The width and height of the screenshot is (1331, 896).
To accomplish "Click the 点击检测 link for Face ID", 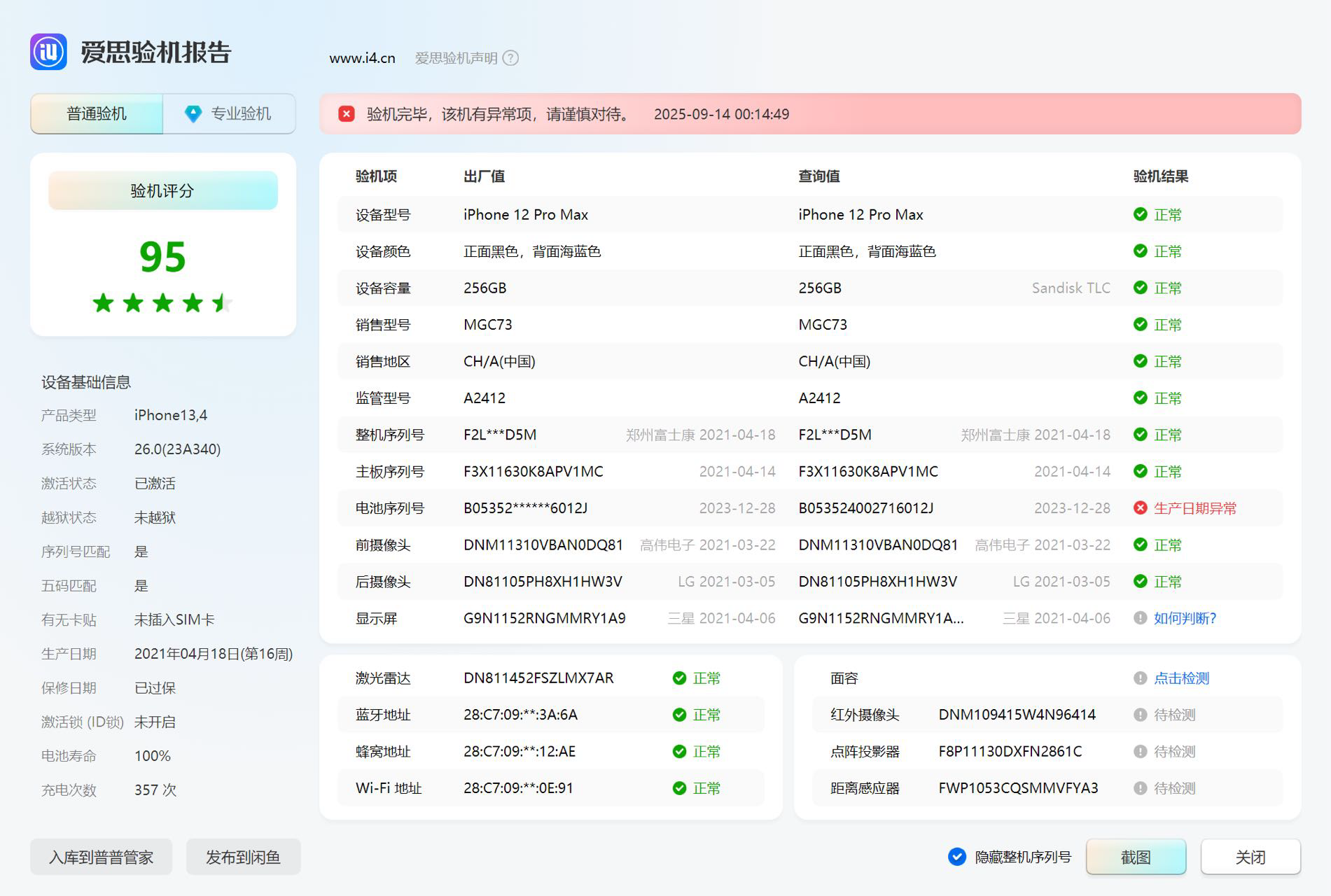I will pyautogui.click(x=1181, y=678).
